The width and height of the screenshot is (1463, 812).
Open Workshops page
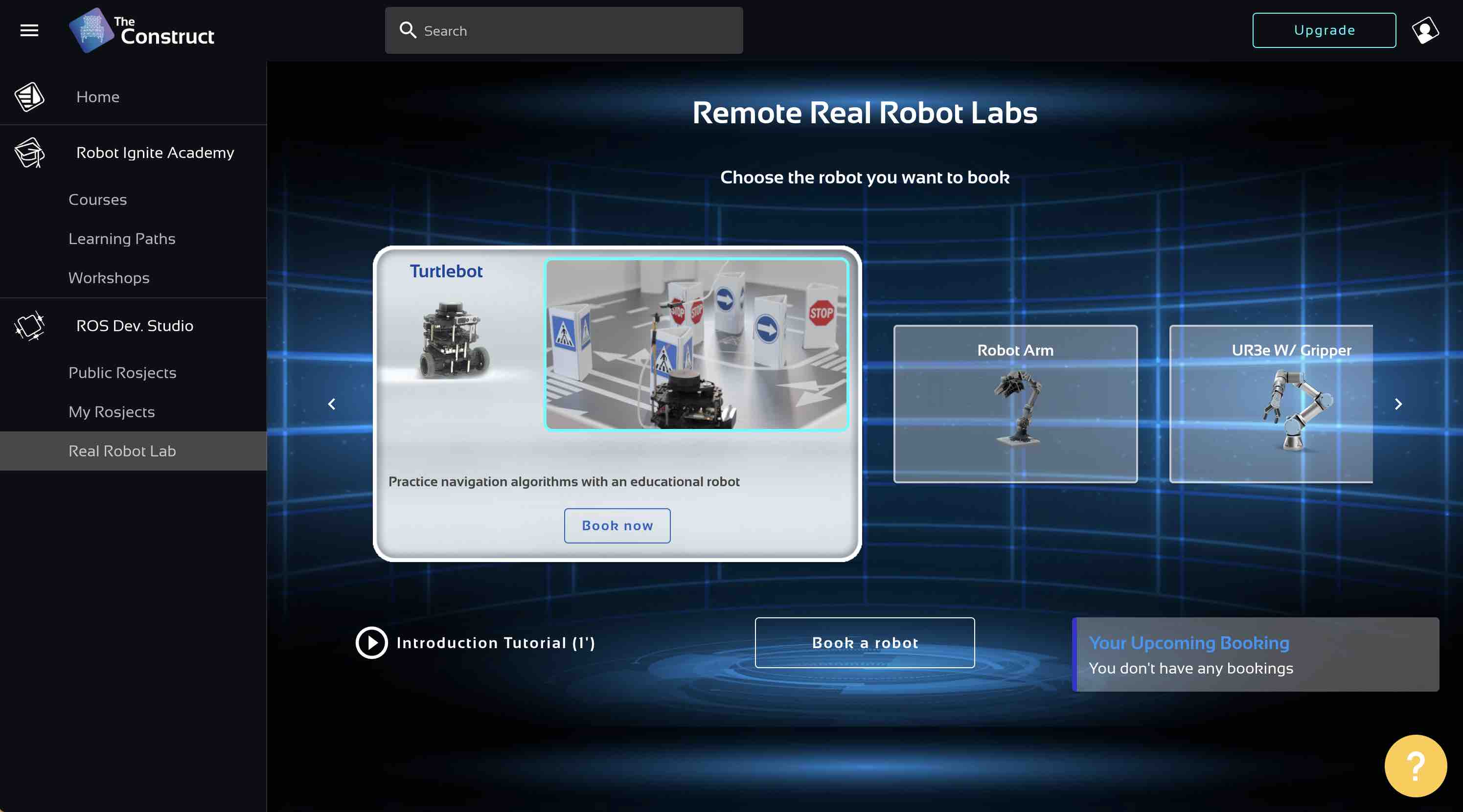(x=109, y=278)
